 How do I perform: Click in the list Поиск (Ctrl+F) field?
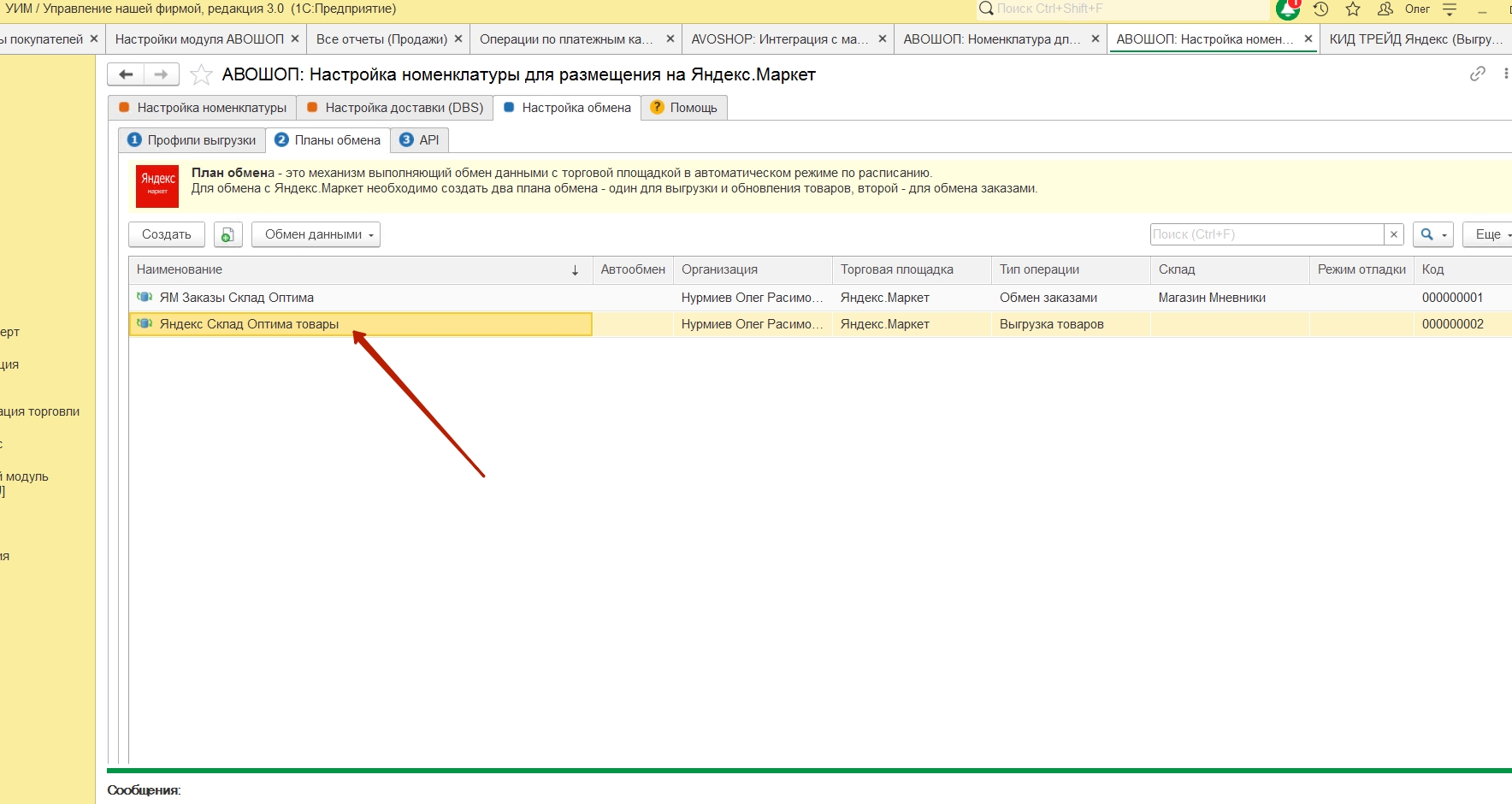click(x=1266, y=234)
